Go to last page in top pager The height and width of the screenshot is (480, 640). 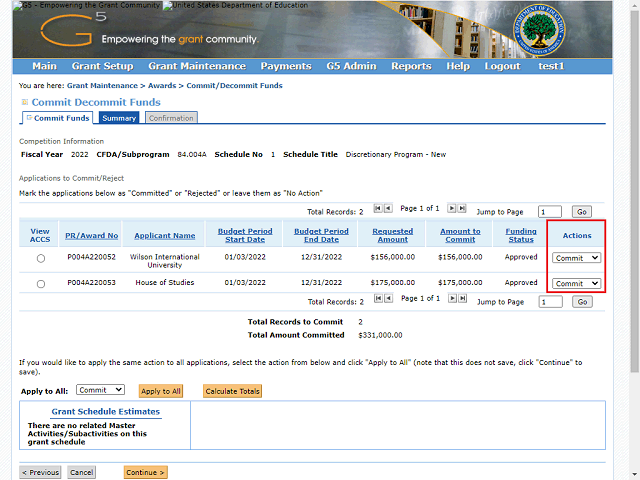[462, 209]
